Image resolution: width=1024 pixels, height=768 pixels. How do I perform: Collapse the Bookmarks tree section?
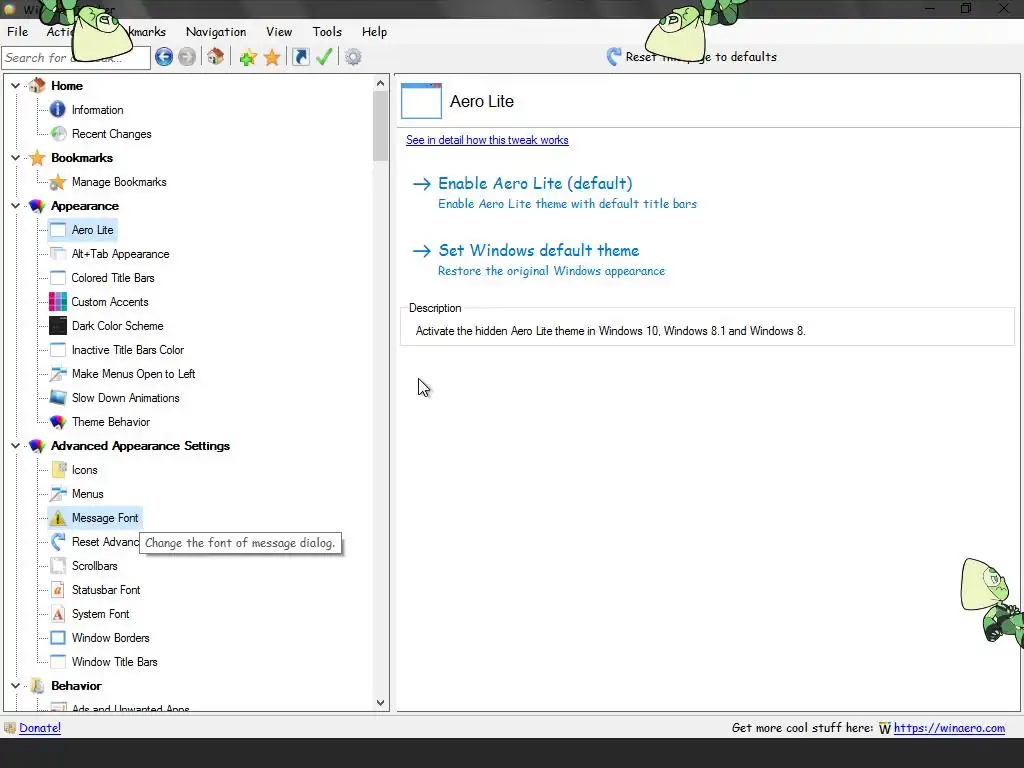point(16,158)
